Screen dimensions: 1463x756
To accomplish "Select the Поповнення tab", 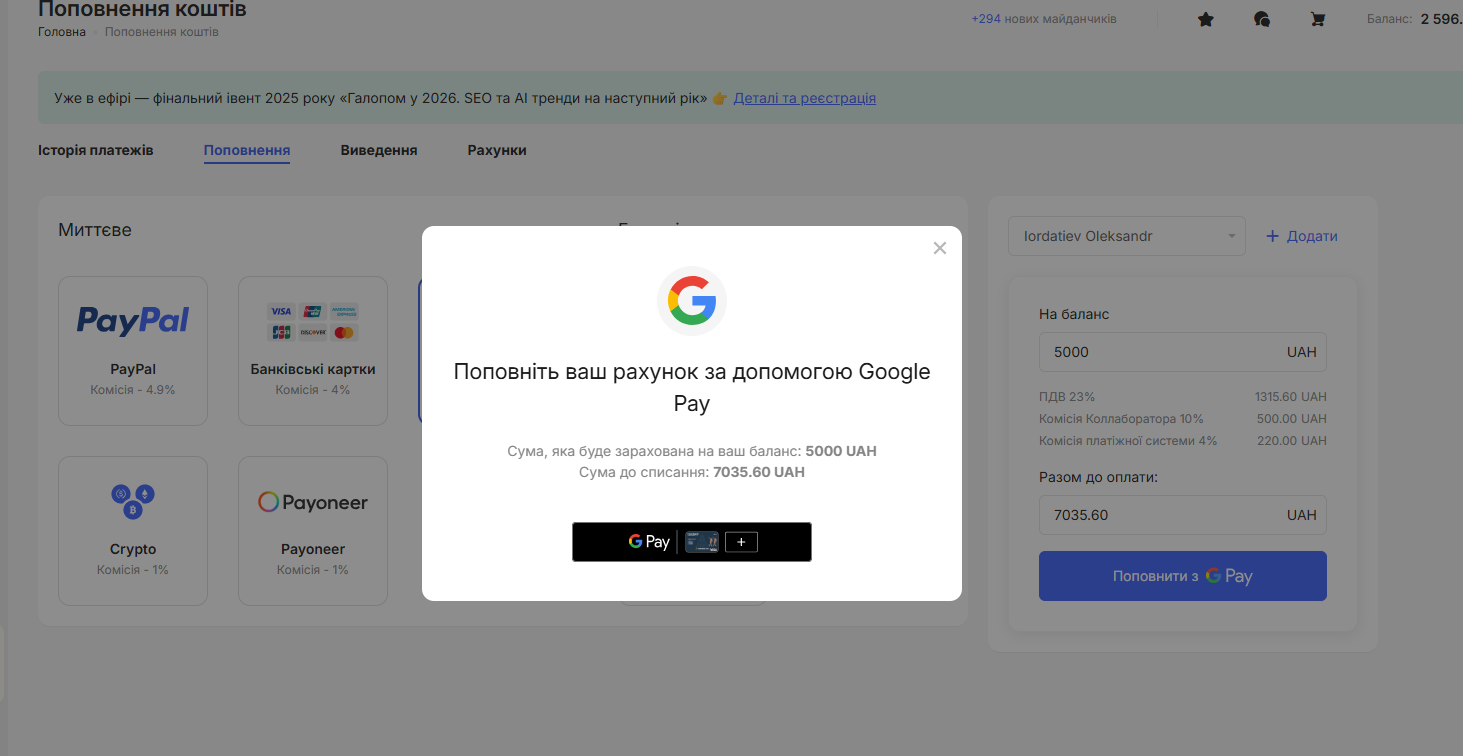I will pyautogui.click(x=247, y=150).
